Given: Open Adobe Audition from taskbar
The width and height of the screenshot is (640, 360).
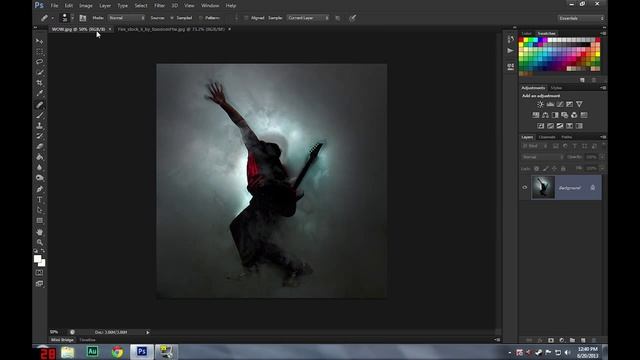Looking at the screenshot, I should [92, 352].
